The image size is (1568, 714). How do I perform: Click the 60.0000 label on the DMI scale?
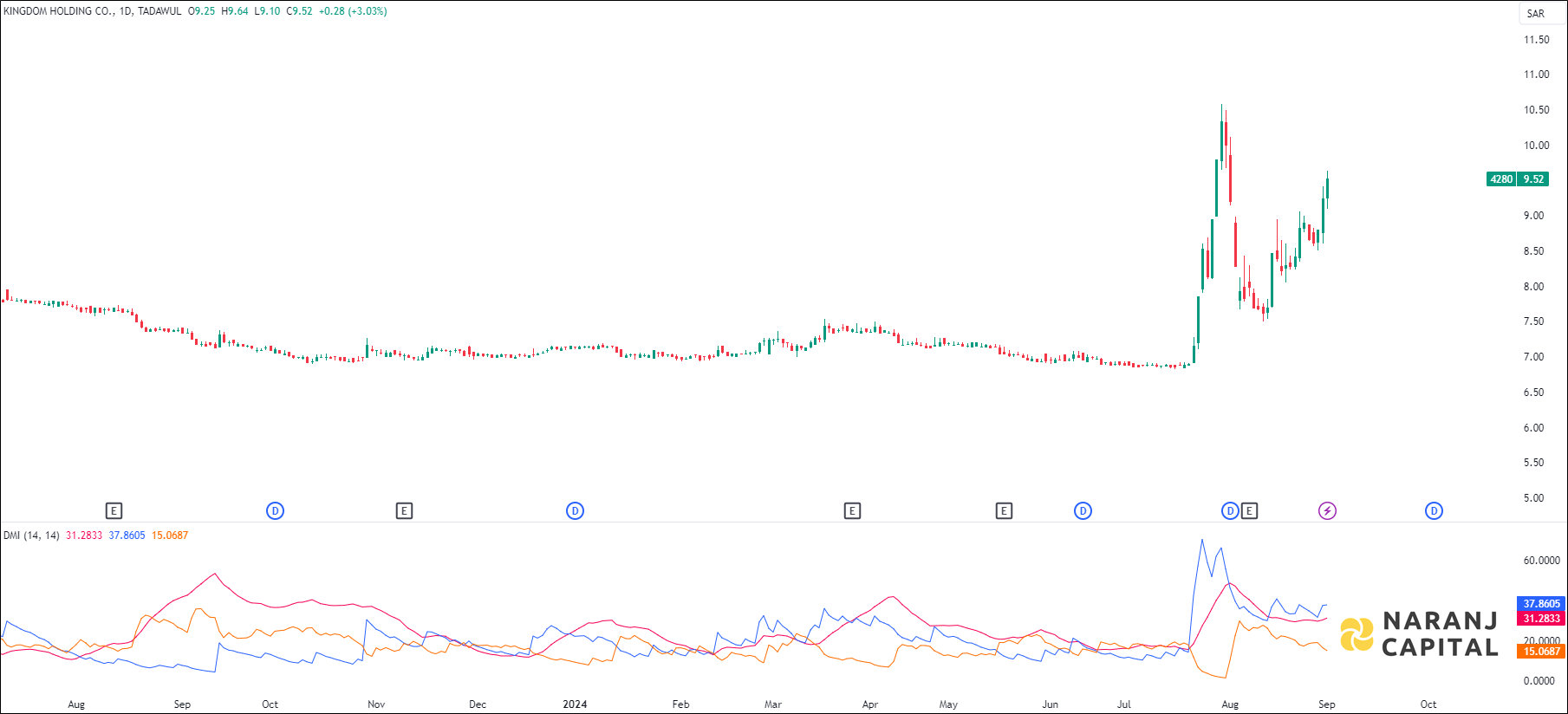point(1542,561)
